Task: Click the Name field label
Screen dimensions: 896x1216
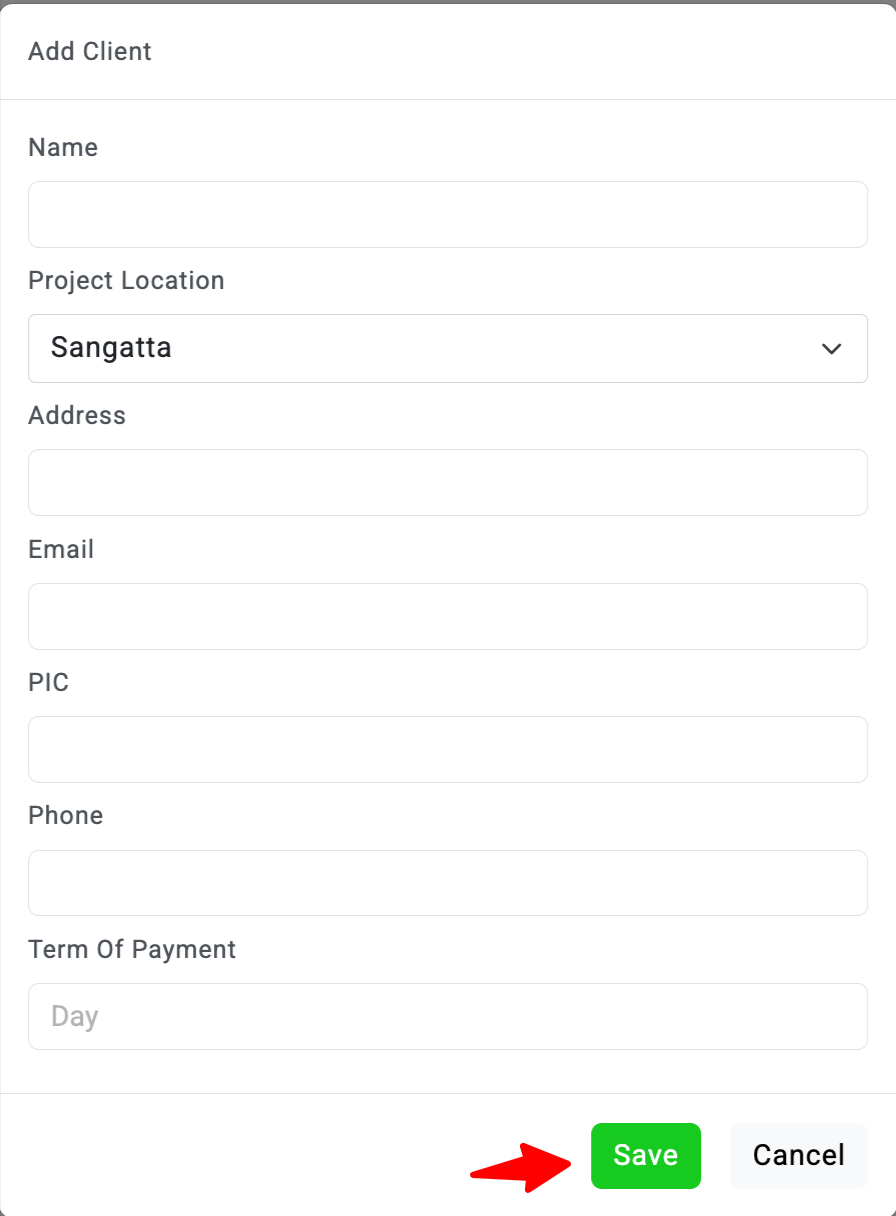Action: tap(63, 148)
